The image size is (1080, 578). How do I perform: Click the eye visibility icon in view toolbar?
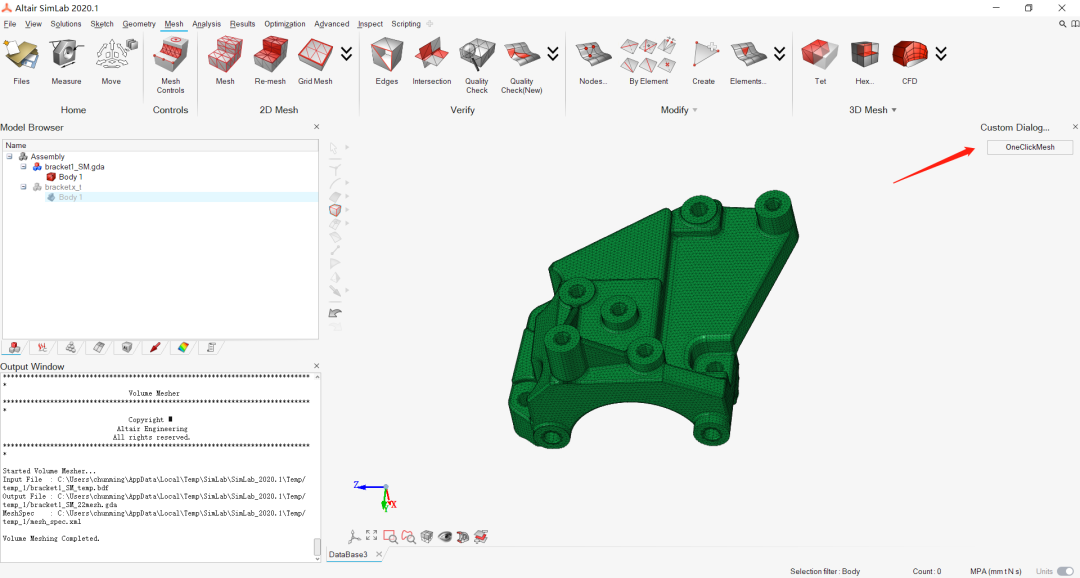[444, 536]
